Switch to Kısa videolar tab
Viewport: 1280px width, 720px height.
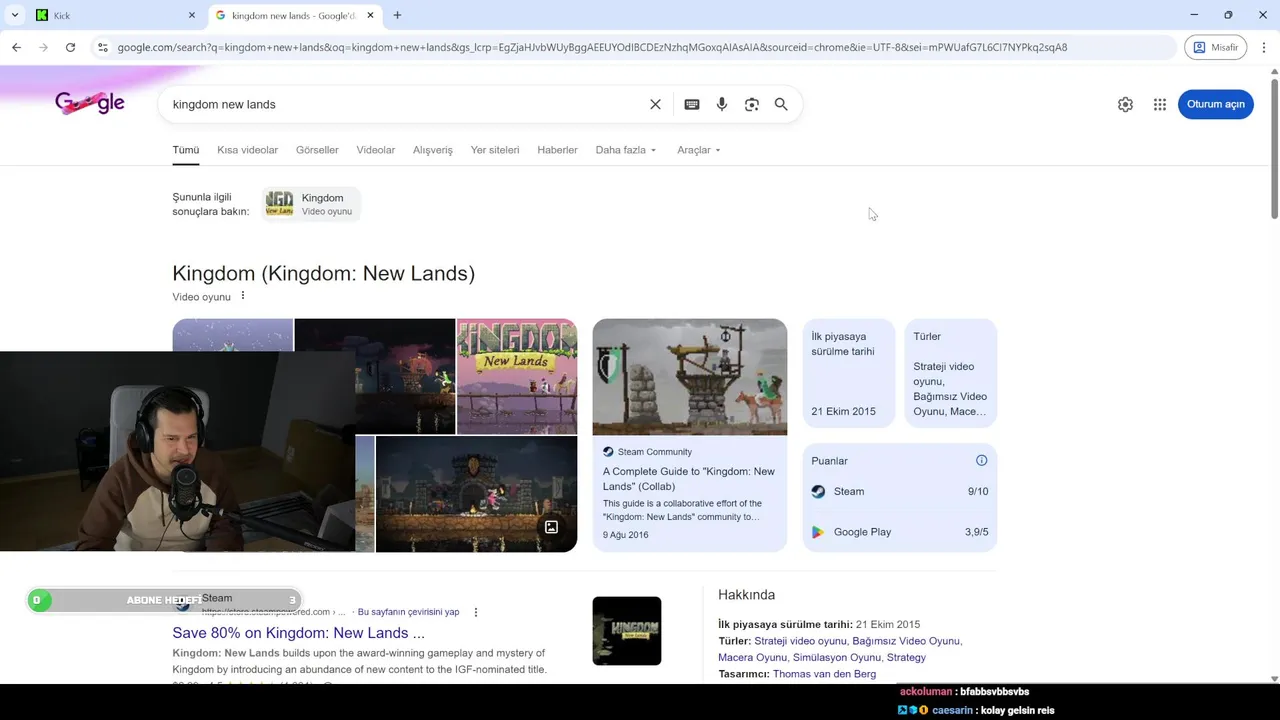tap(247, 150)
